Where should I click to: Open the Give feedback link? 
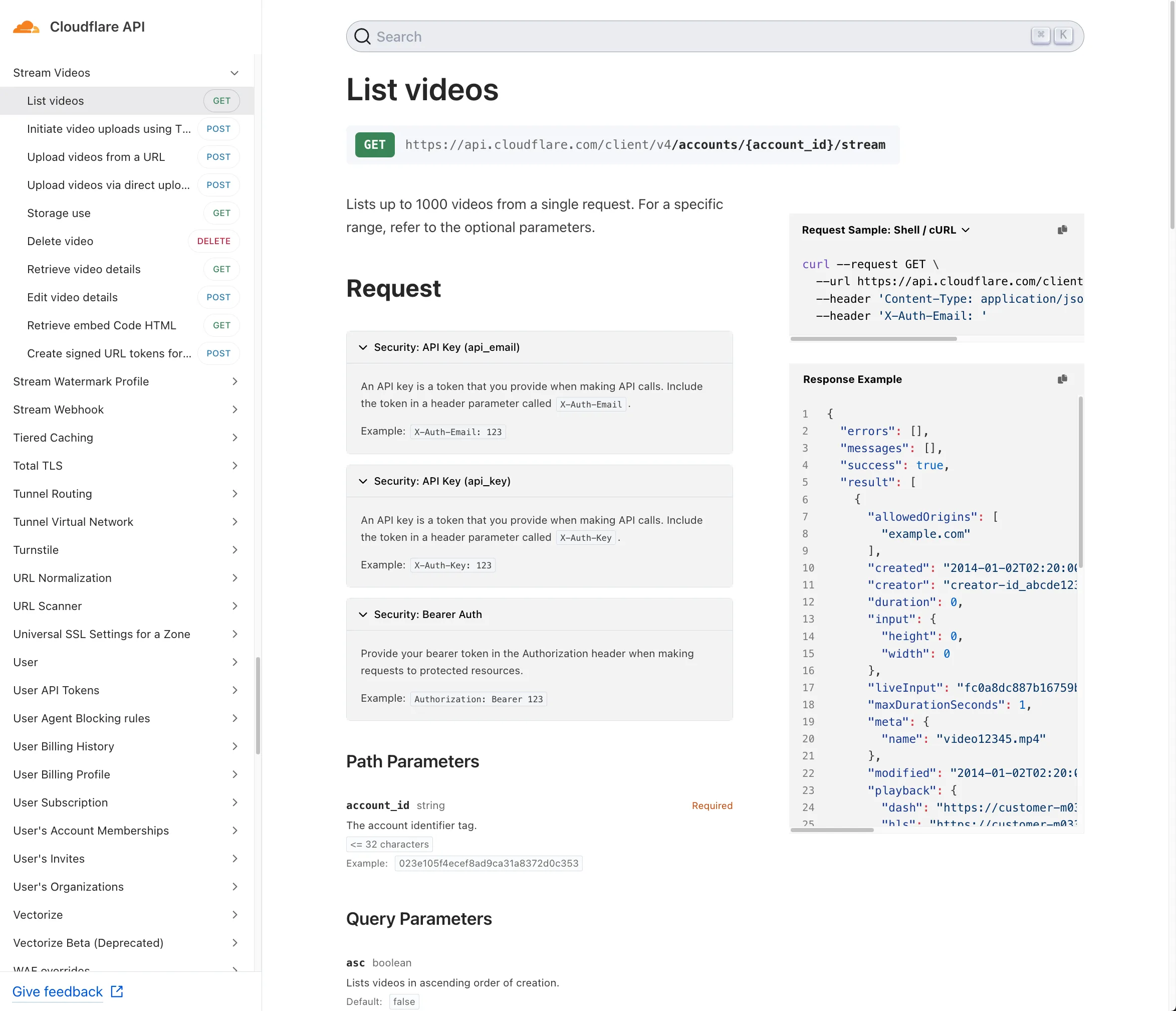(x=57, y=991)
